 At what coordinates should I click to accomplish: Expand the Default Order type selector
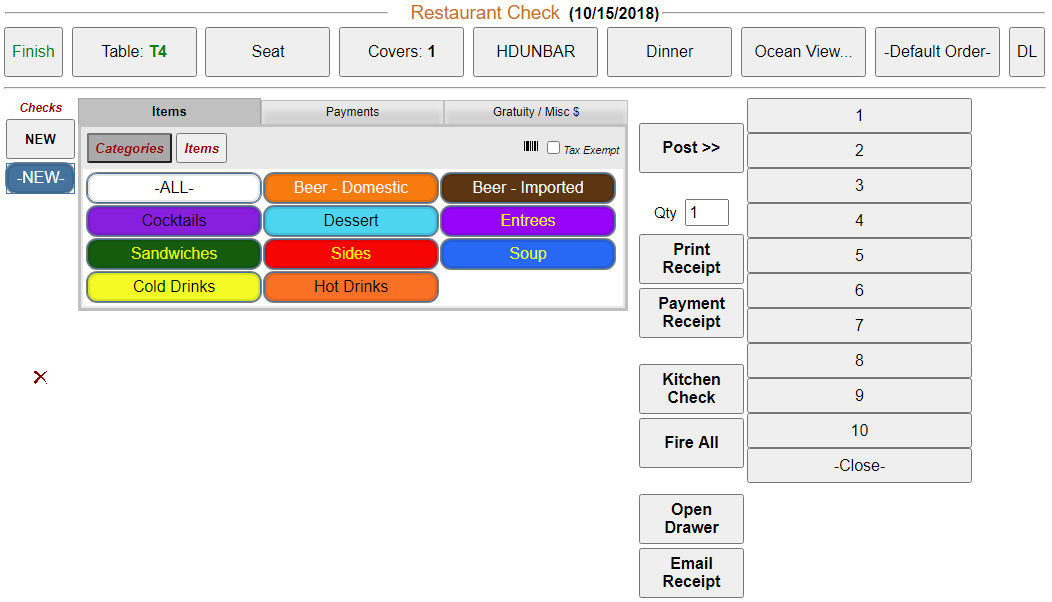point(937,52)
